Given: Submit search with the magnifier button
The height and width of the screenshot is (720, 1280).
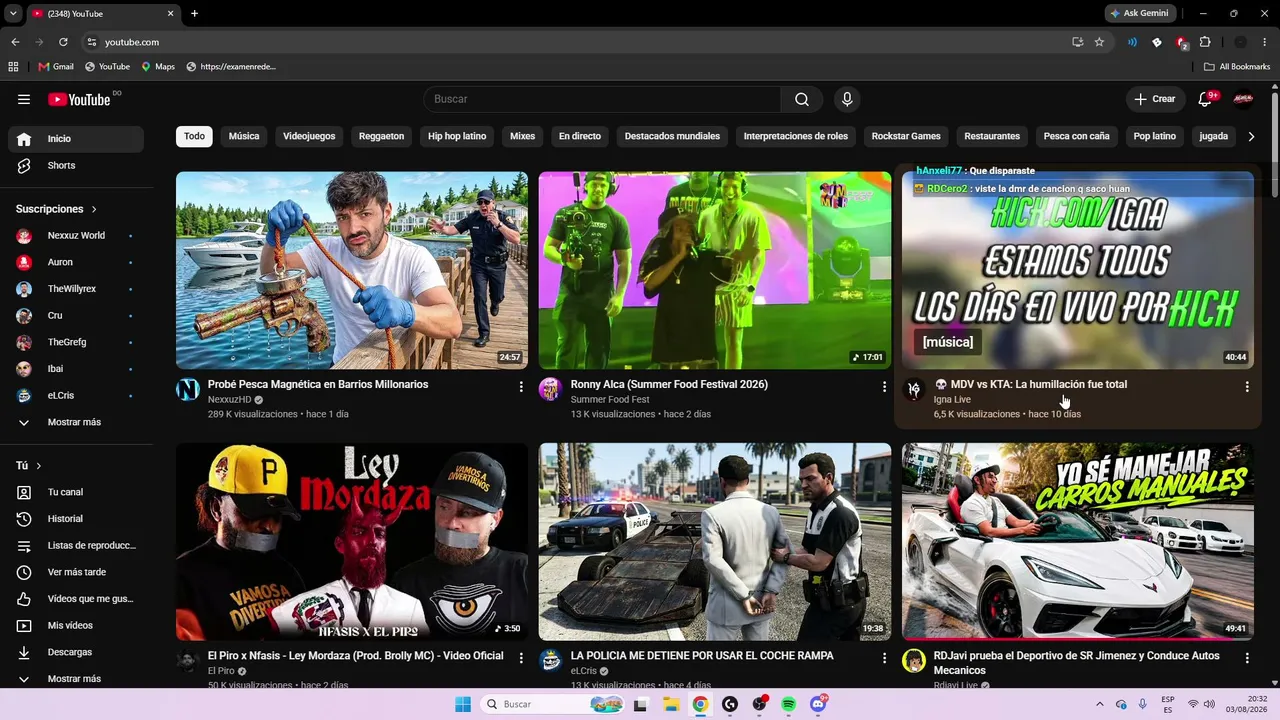Looking at the screenshot, I should [802, 99].
